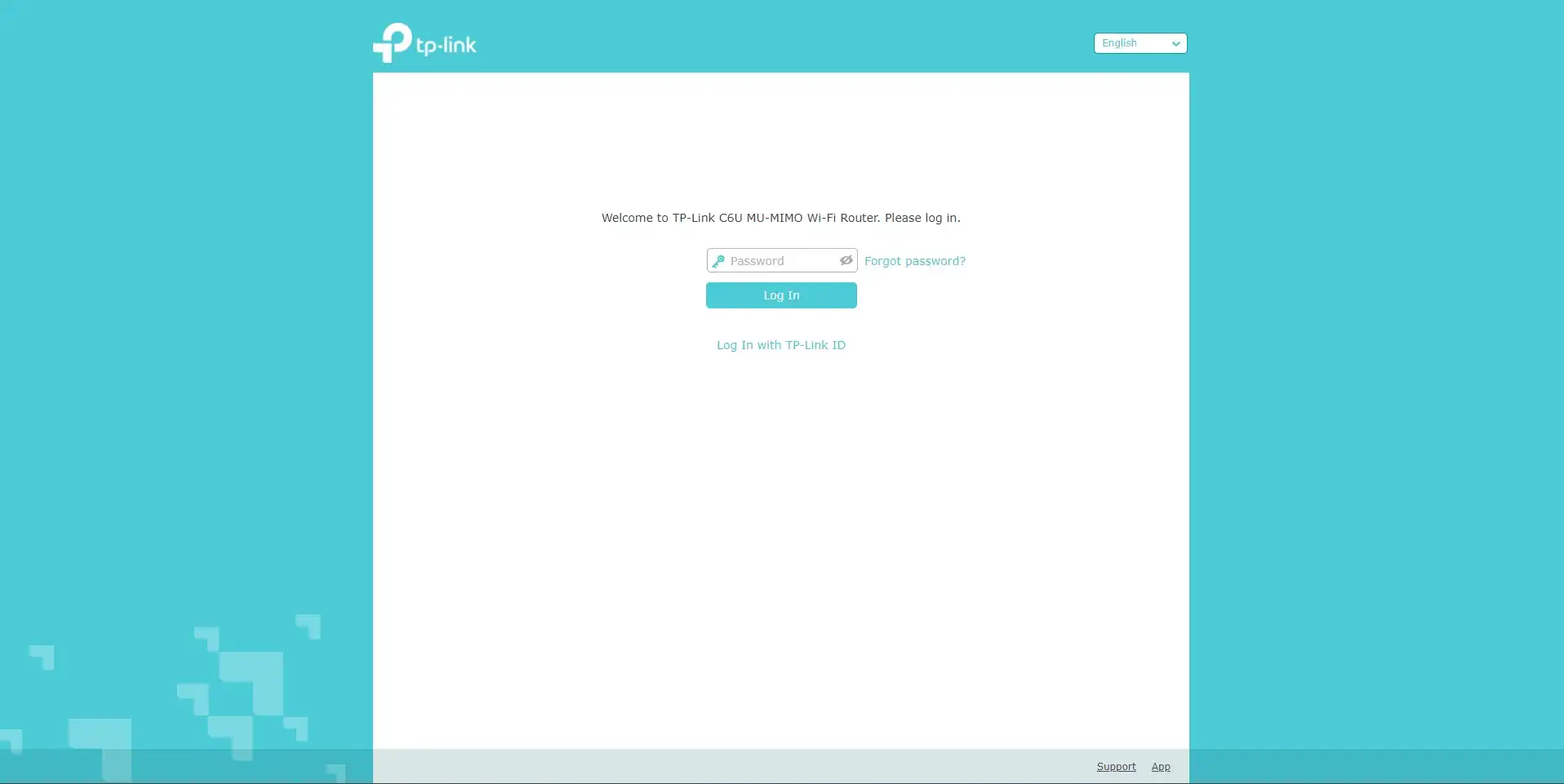The width and height of the screenshot is (1564, 784).
Task: Open the App link in footer
Action: coord(1160,767)
